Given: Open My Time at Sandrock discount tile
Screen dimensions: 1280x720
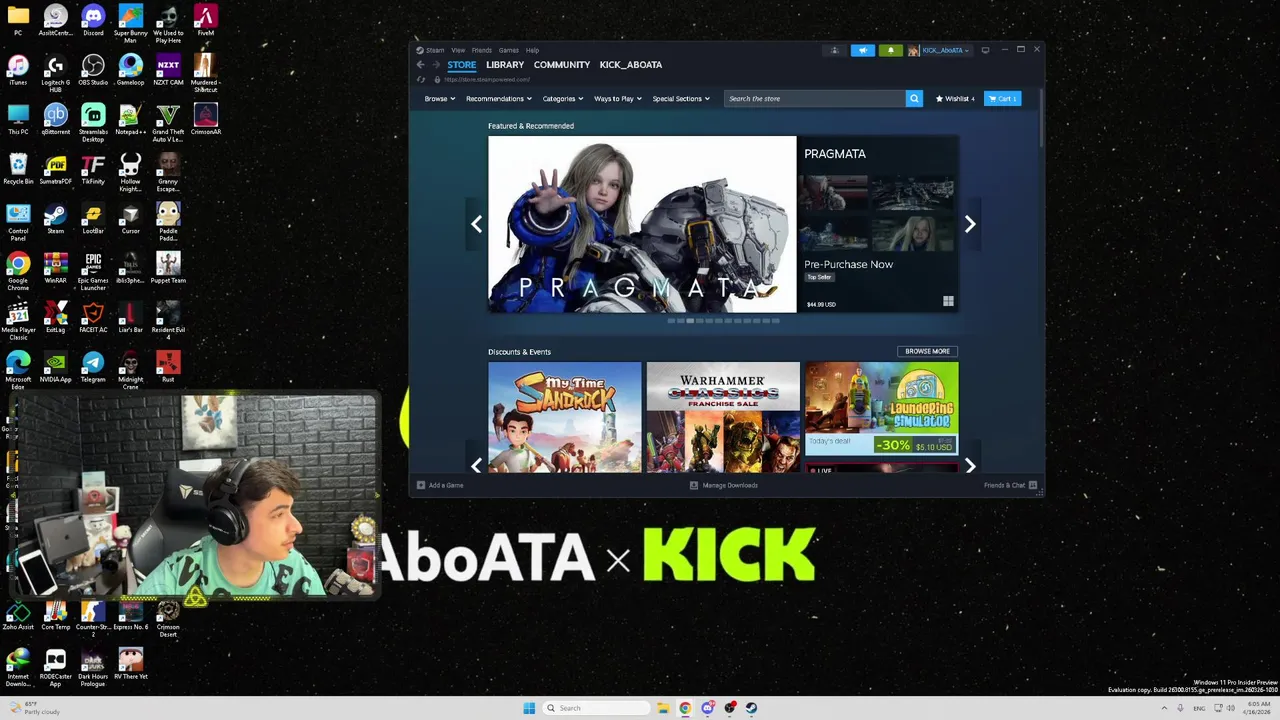Looking at the screenshot, I should point(565,417).
